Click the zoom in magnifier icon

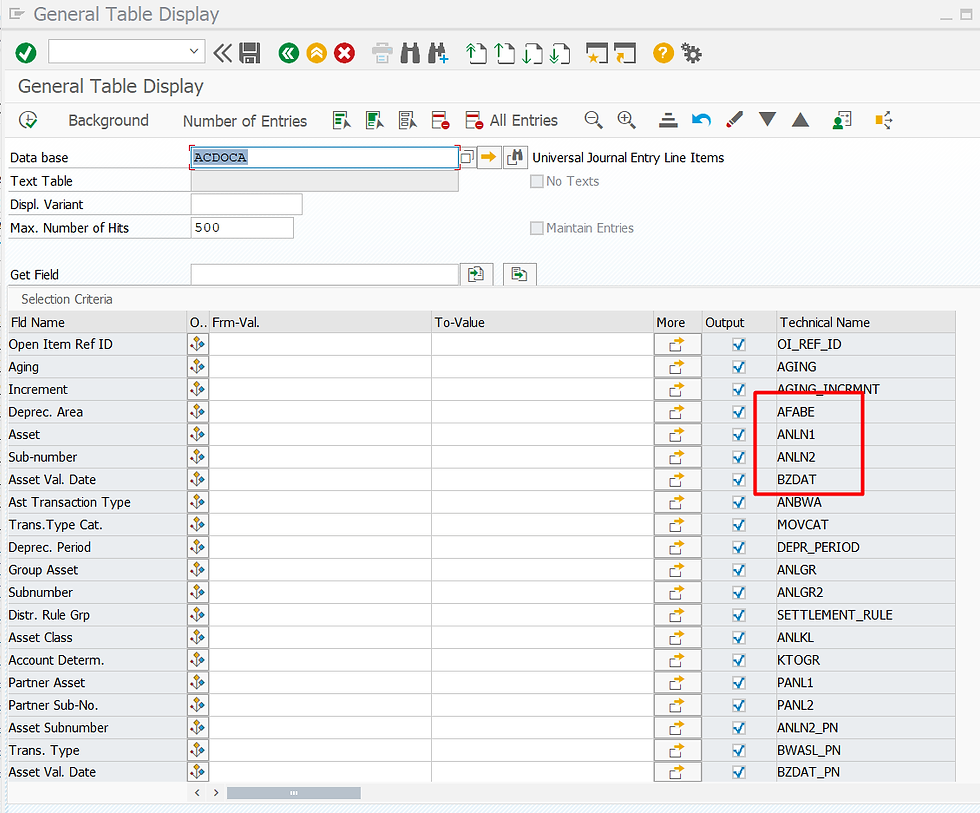[x=626, y=120]
